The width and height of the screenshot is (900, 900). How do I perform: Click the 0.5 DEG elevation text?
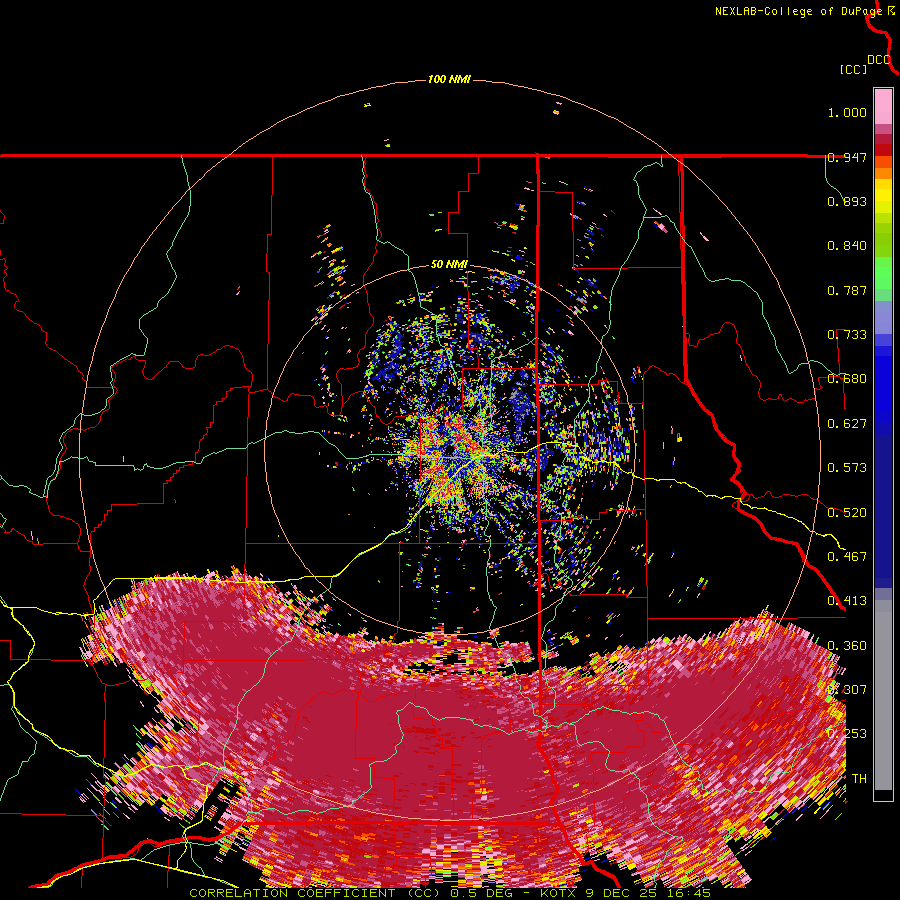click(482, 893)
